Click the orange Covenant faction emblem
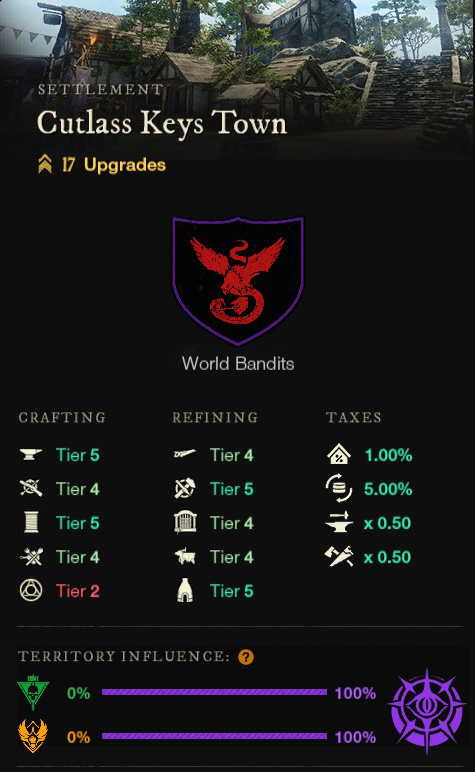Image resolution: width=475 pixels, height=772 pixels. click(33, 736)
